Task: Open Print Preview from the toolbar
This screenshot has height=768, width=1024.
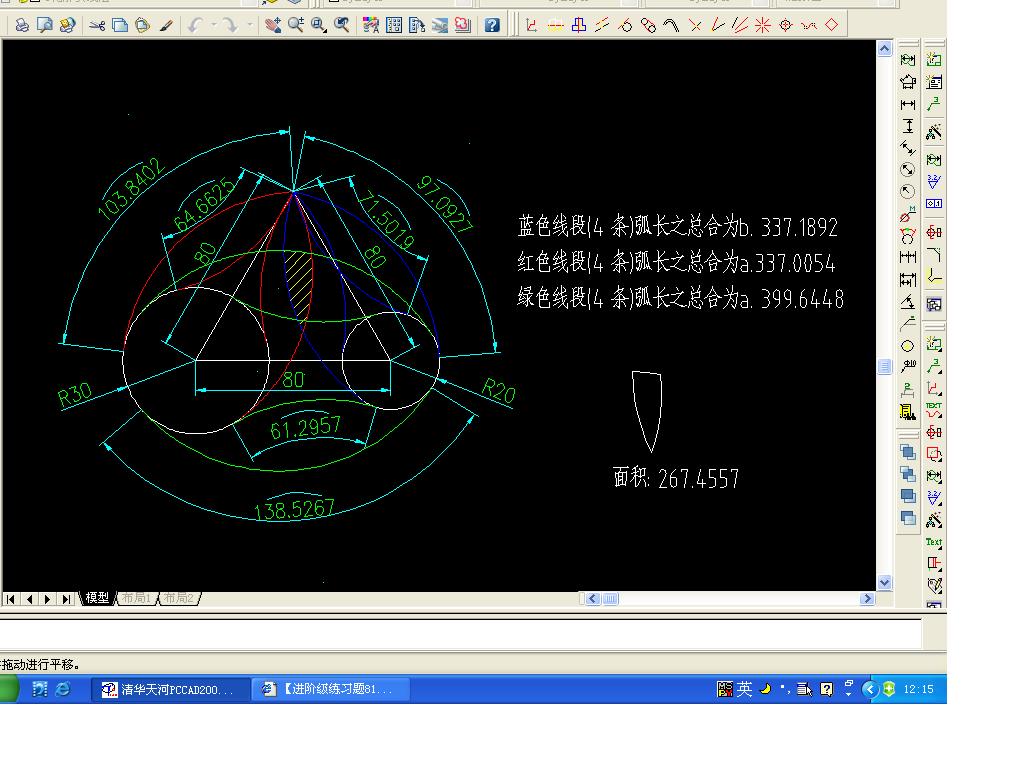Action: [x=44, y=25]
